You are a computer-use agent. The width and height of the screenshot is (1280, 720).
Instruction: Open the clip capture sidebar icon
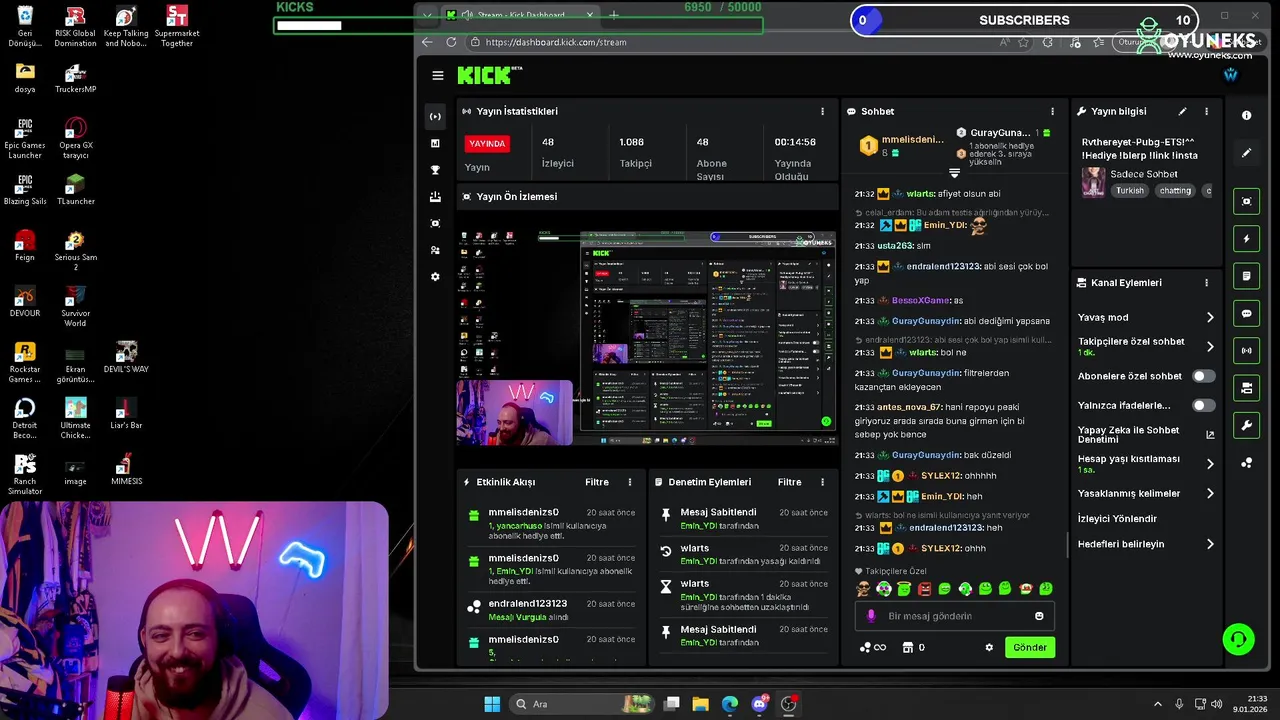435,223
